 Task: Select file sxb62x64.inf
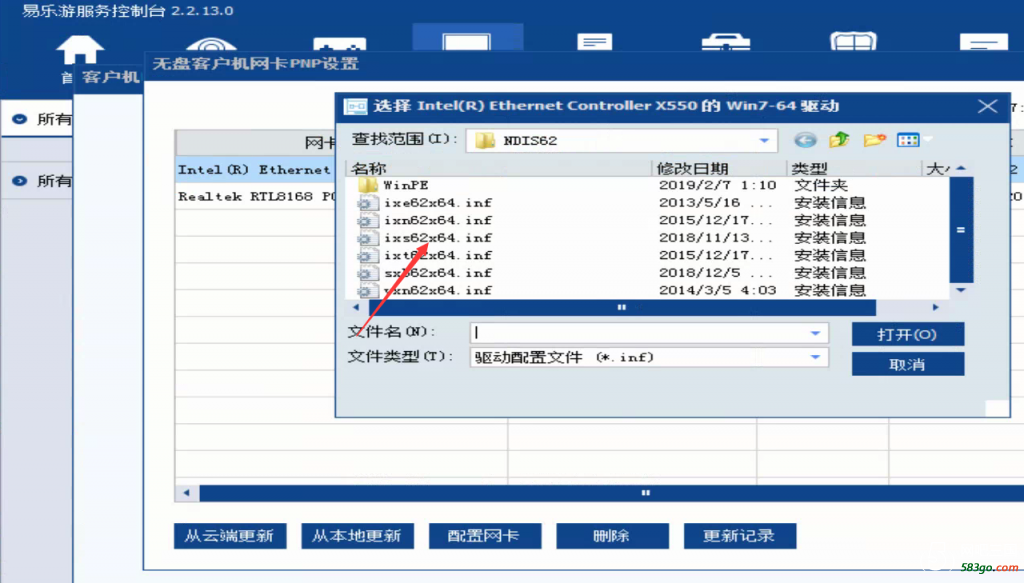click(x=438, y=274)
